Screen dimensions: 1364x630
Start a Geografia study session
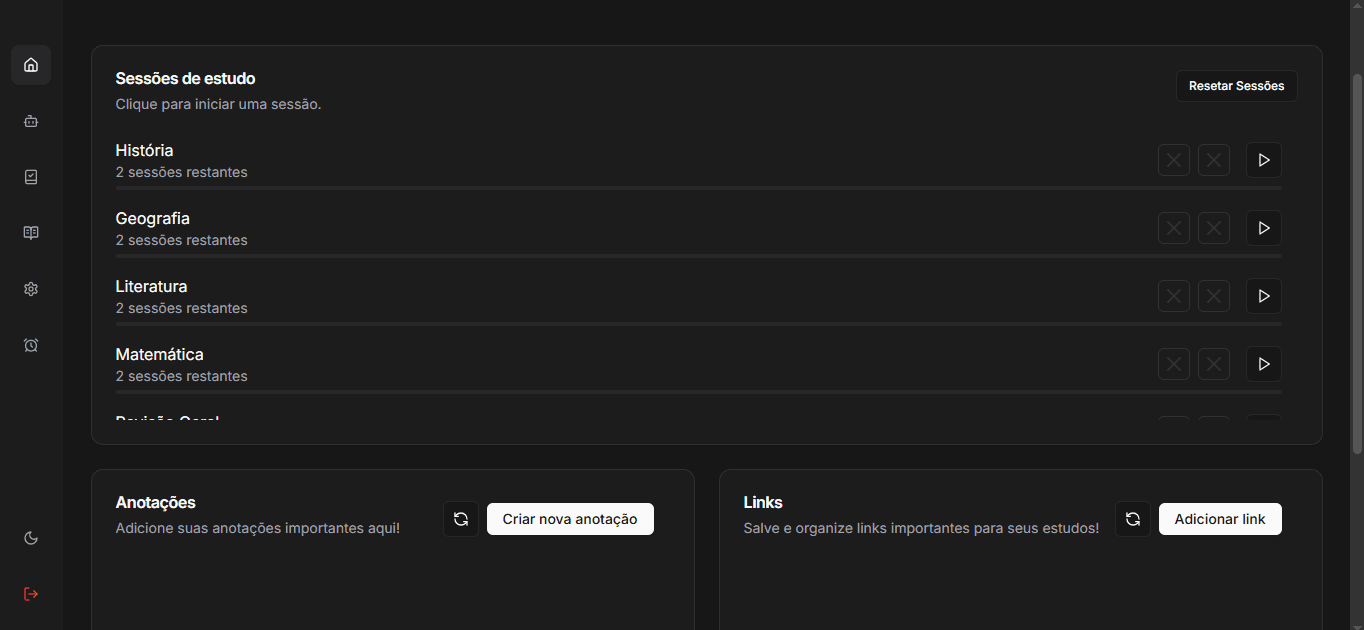[x=1264, y=228]
